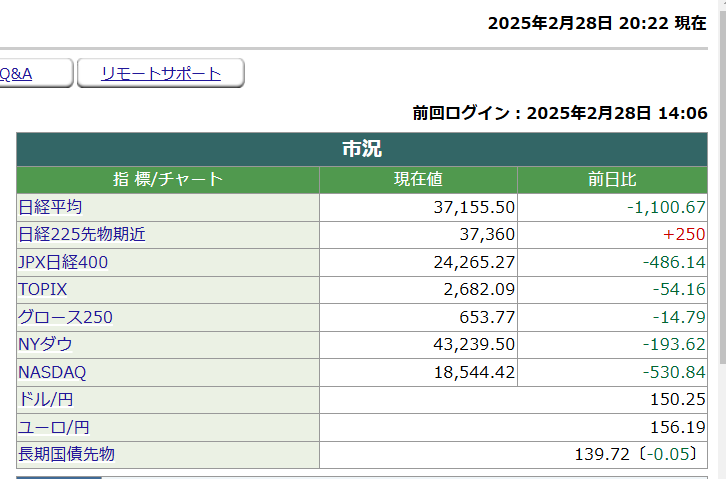This screenshot has width=726, height=479.
Task: Click the 指標/チャート column header
Action: click(x=168, y=180)
